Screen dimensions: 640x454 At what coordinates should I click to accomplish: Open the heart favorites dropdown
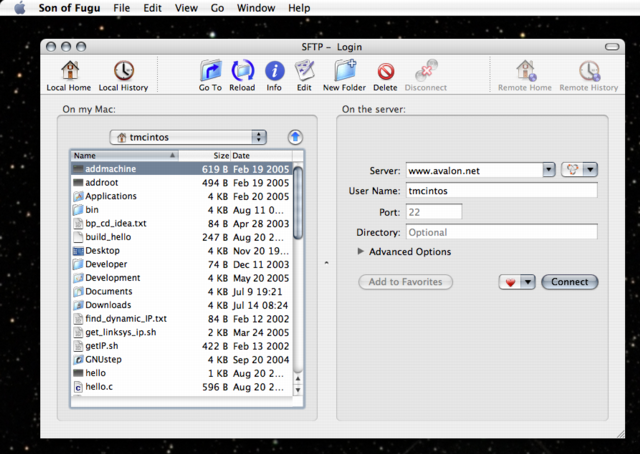click(x=517, y=282)
